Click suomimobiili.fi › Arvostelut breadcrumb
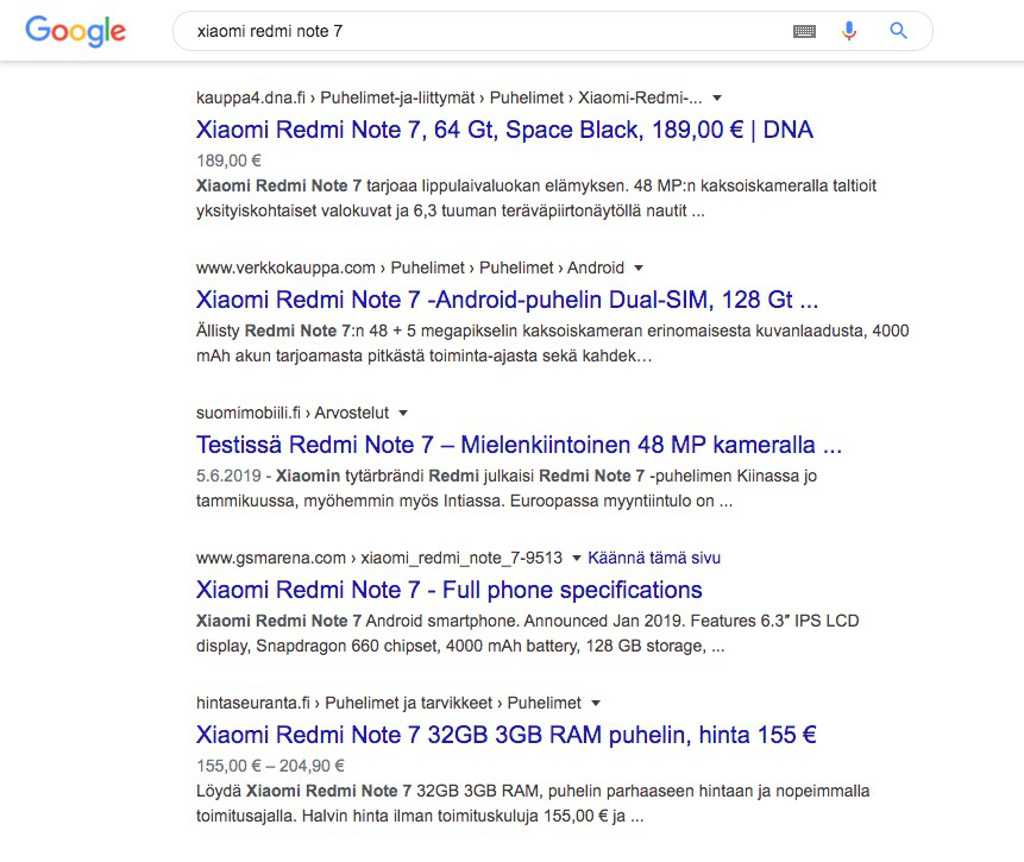This screenshot has height=862, width=1024. 293,413
